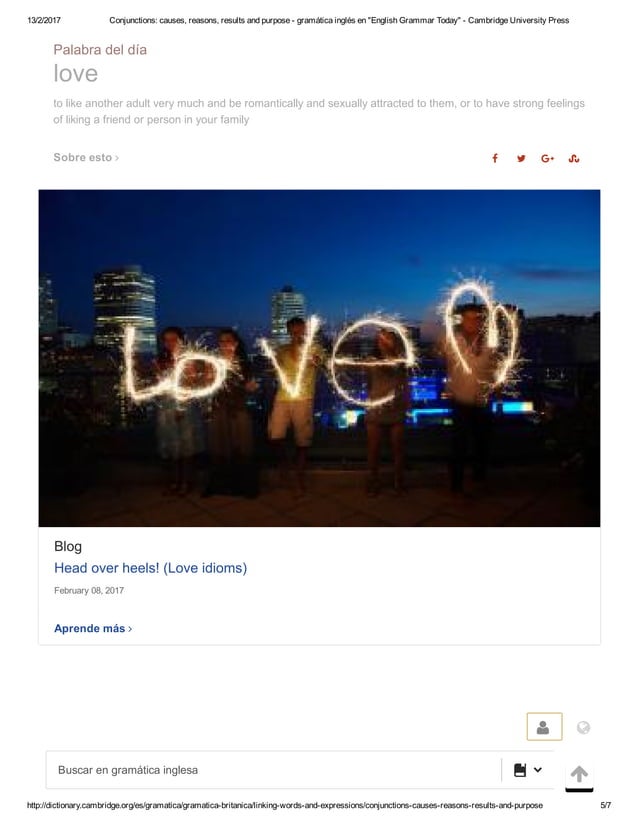Screen dimensions: 638x826
Task: Click the word of the day 'love'
Action: (75, 74)
